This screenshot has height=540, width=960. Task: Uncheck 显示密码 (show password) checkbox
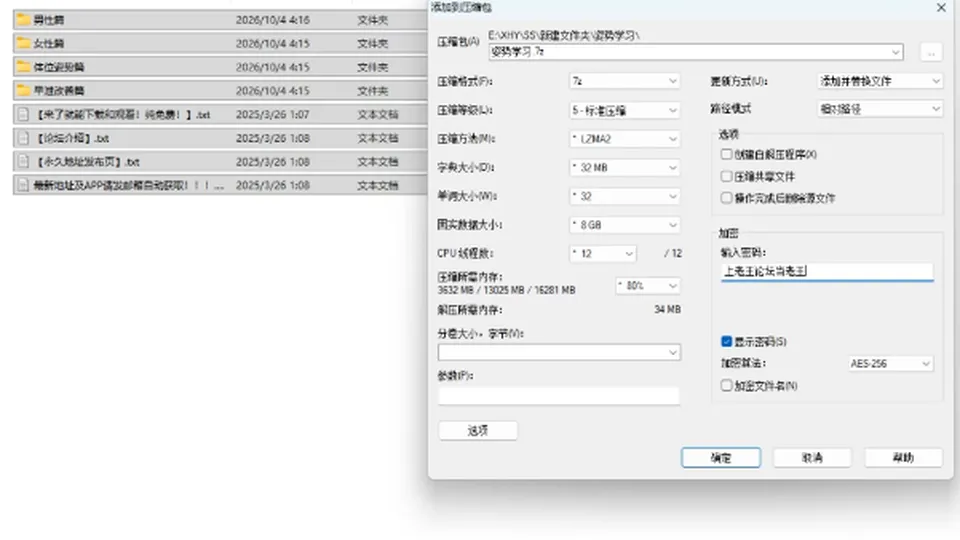click(726, 341)
